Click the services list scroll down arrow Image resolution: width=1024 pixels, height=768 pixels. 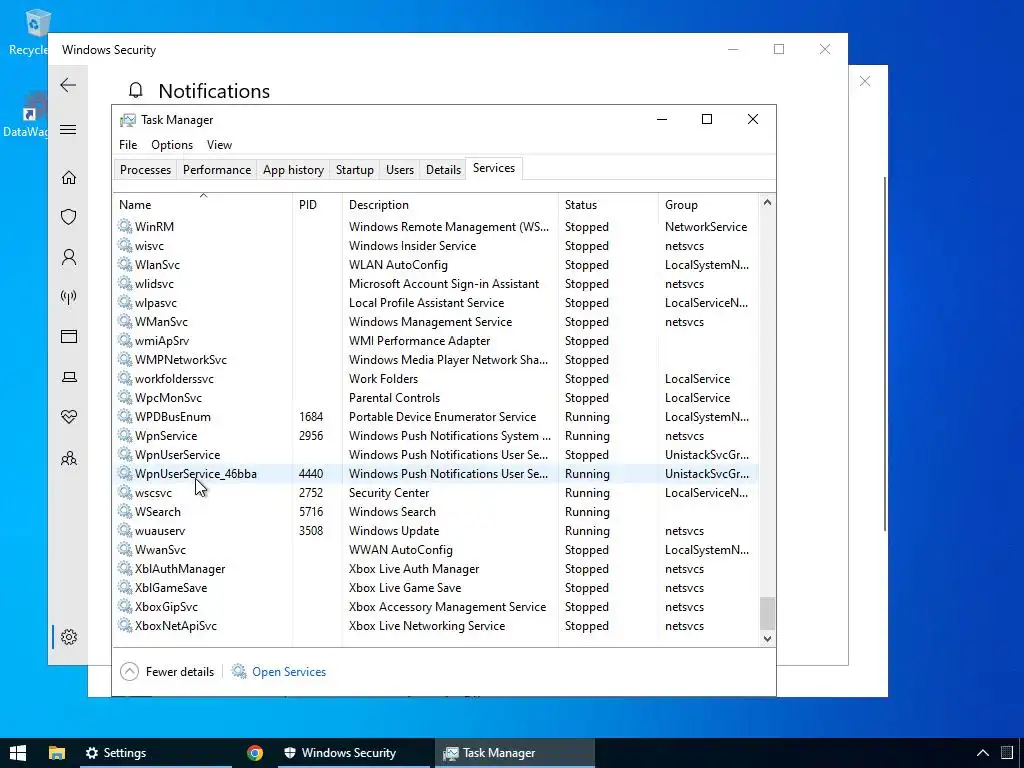(767, 639)
